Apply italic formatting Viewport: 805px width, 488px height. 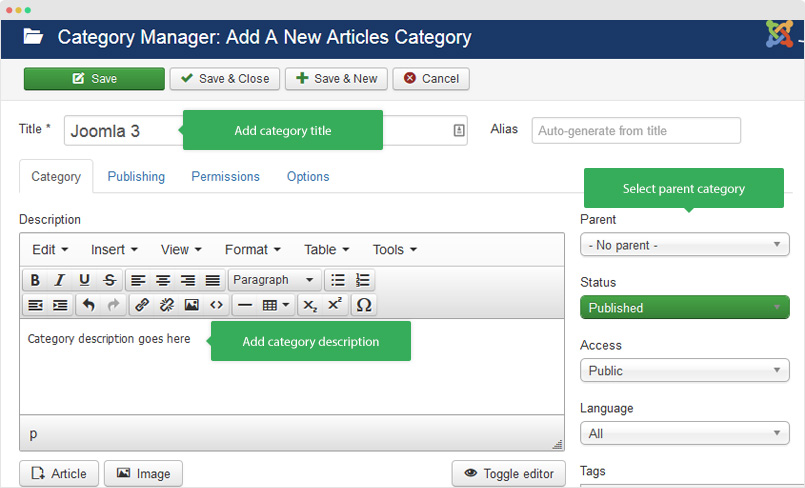[x=59, y=280]
